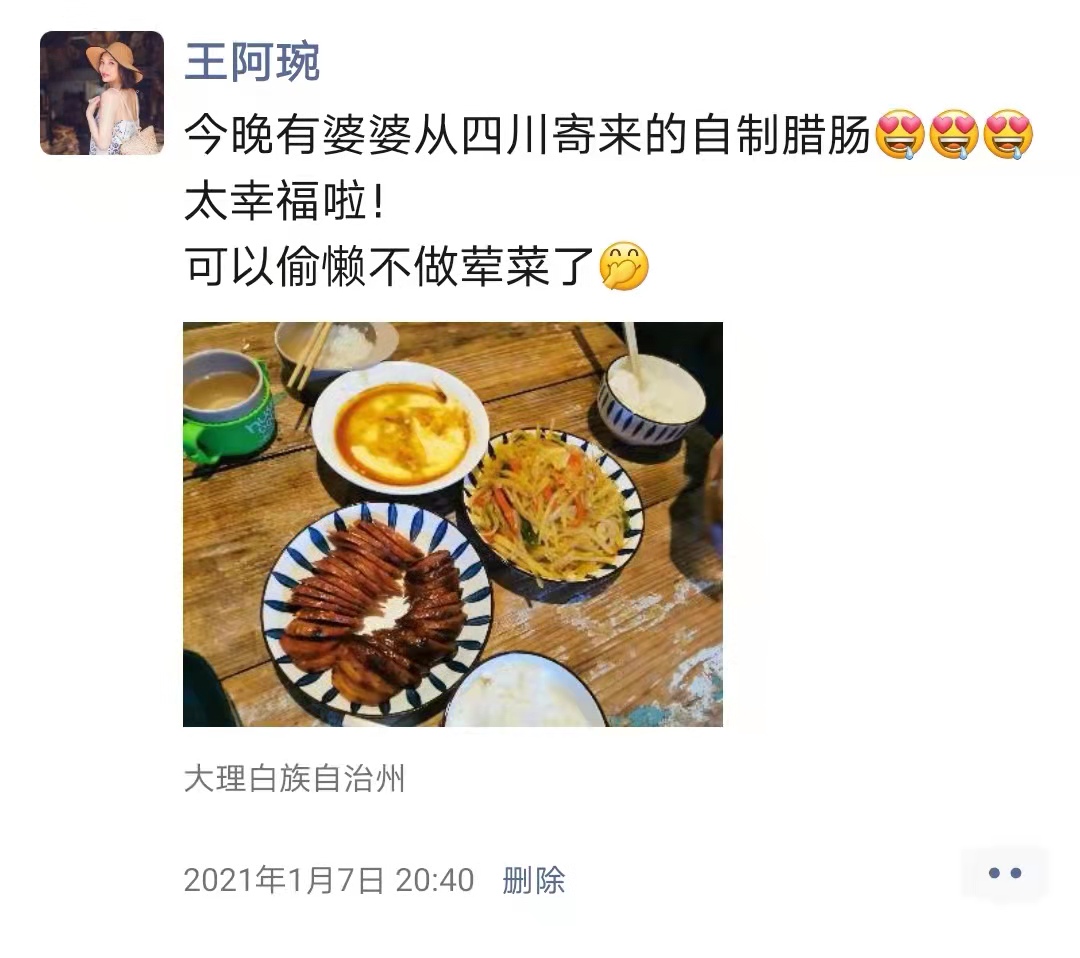Image resolution: width=1080 pixels, height=958 pixels.
Task: Click the first heart-eyes emoji
Action: 900,135
